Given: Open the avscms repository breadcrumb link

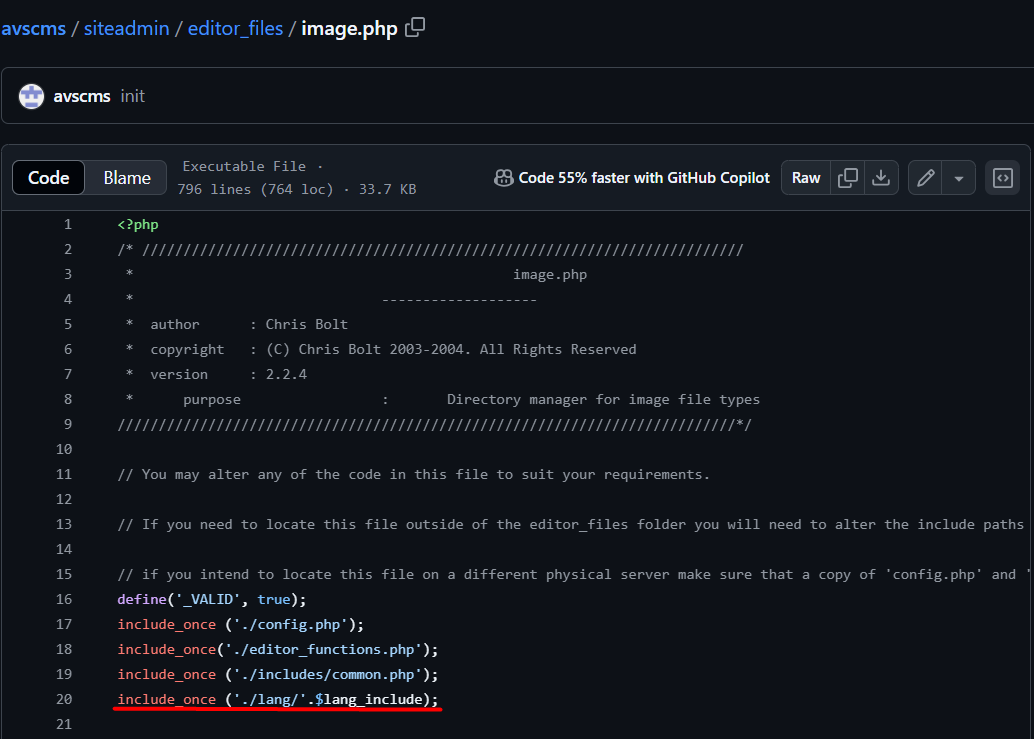Looking at the screenshot, I should click(x=33, y=27).
